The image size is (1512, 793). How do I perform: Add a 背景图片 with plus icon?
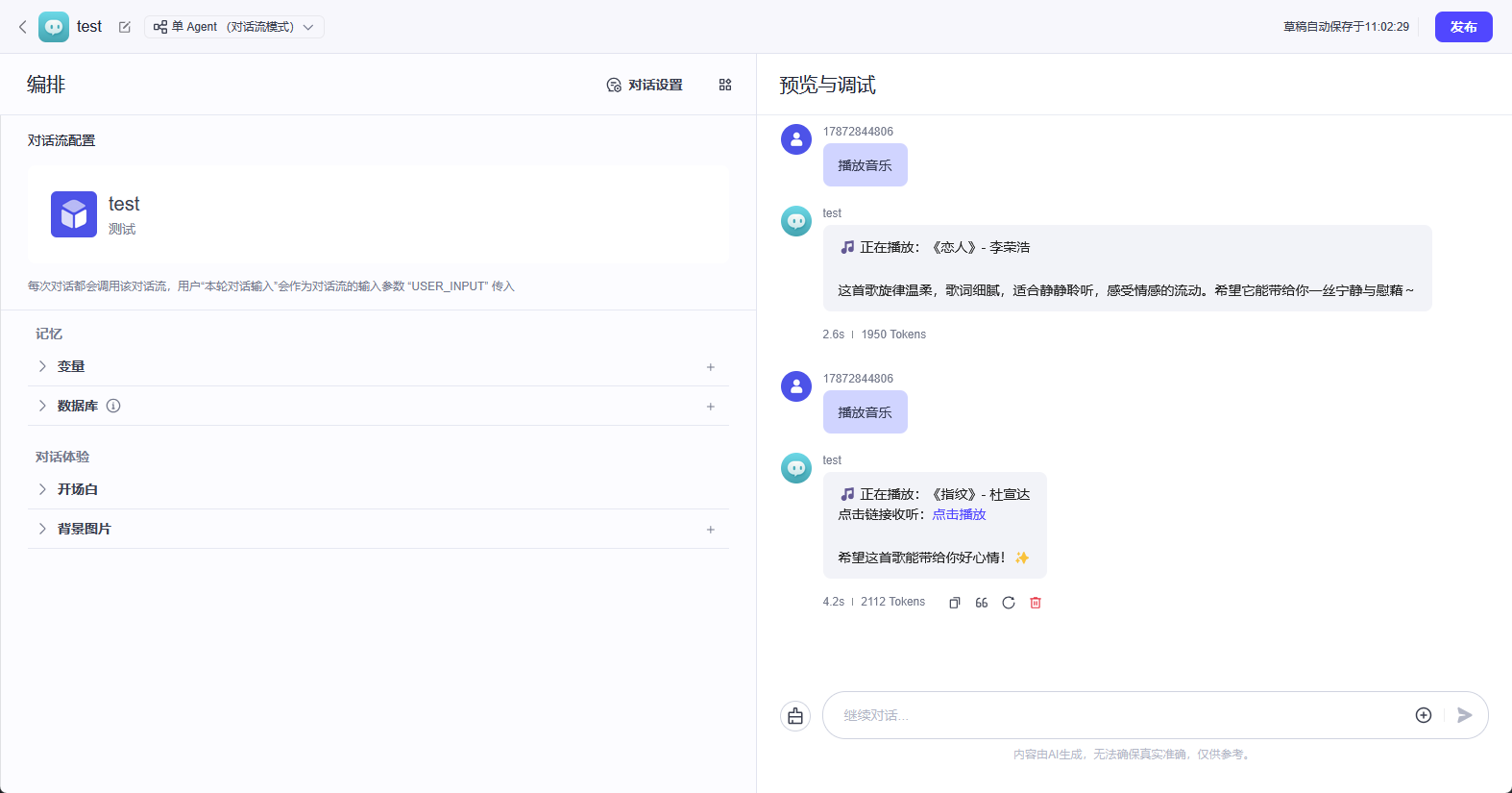(x=711, y=530)
